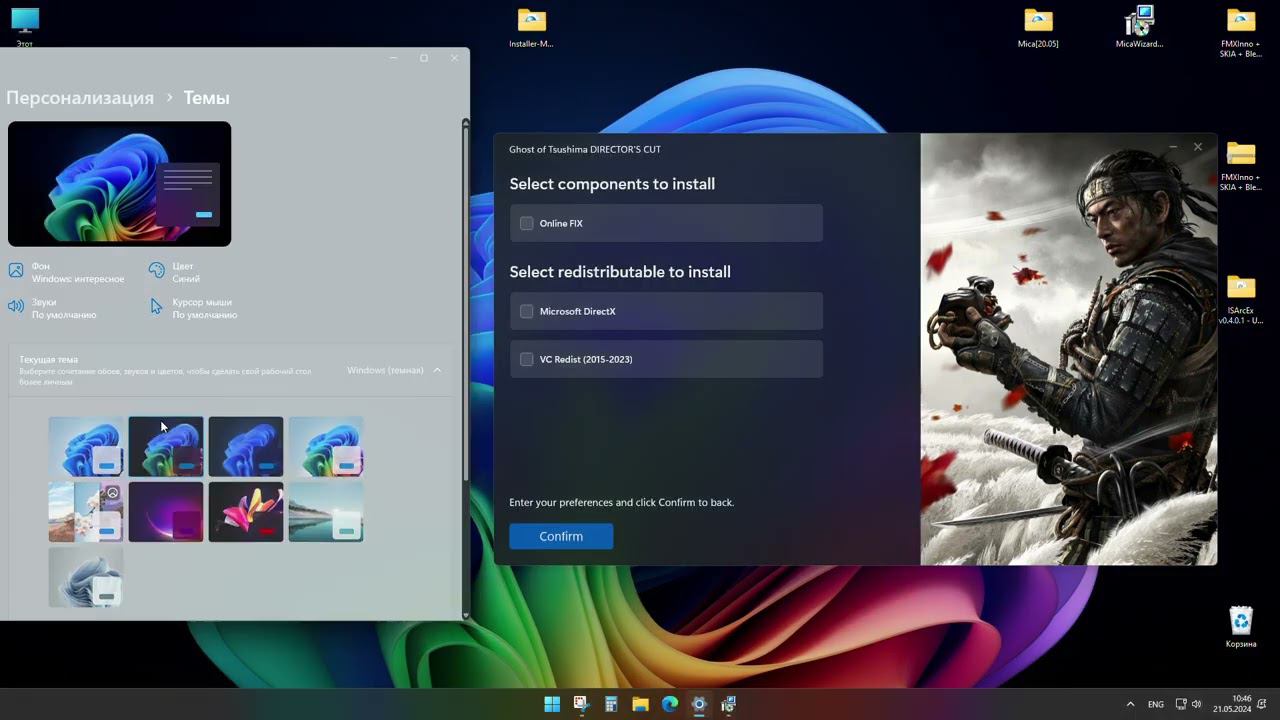Select the MicaWizard desktop icon
This screenshot has height=720, width=1280.
click(x=1140, y=28)
